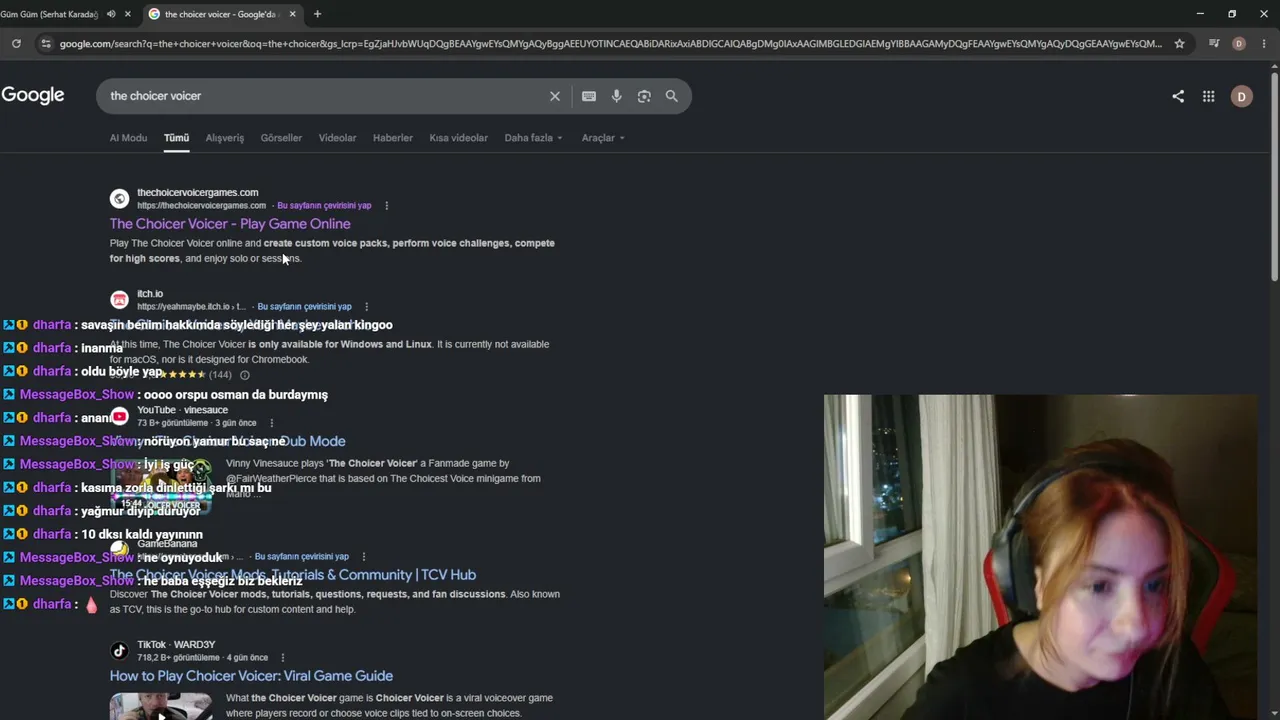Click '718,2 B+ görüntüleme' view count text
This screenshot has height=720, width=1280.
(x=178, y=658)
